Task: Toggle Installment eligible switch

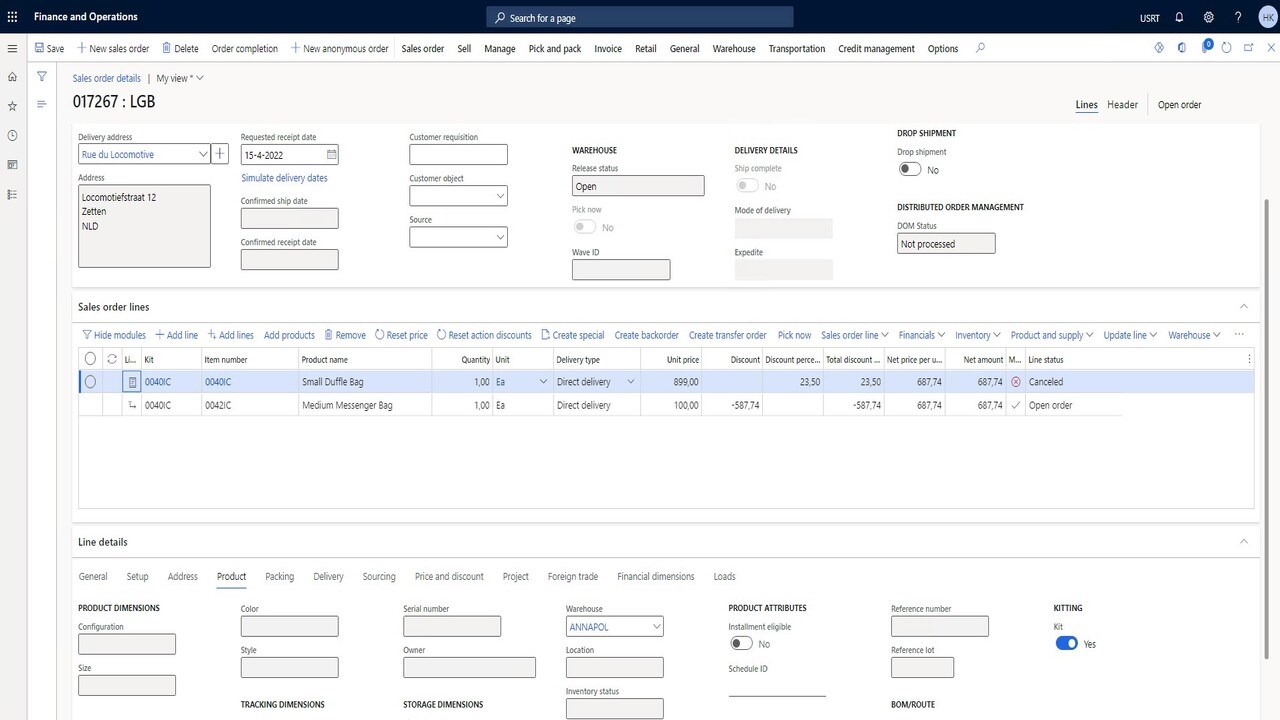Action: click(741, 643)
